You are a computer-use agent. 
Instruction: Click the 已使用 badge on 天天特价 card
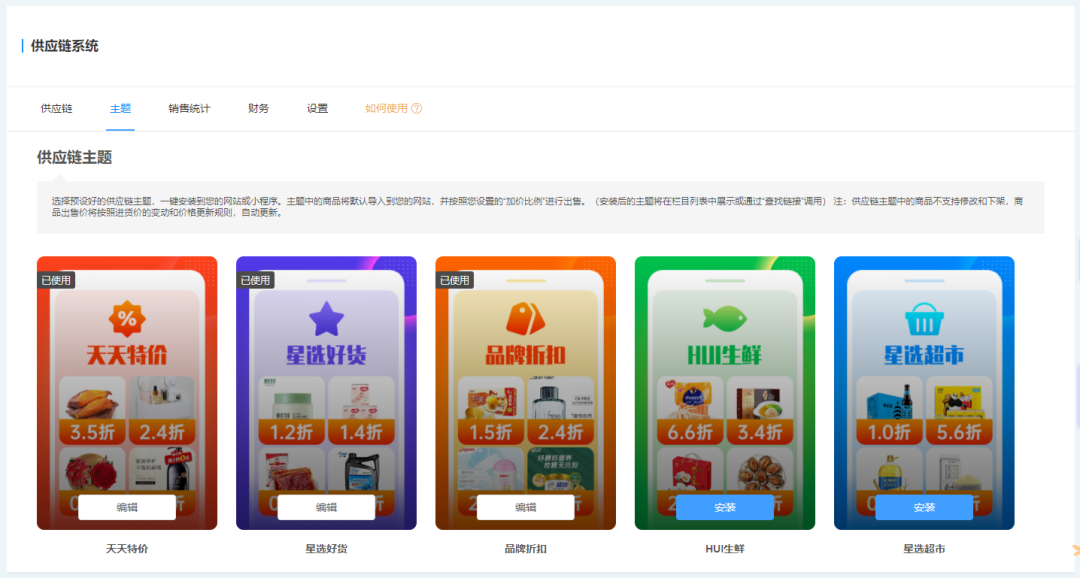(56, 280)
